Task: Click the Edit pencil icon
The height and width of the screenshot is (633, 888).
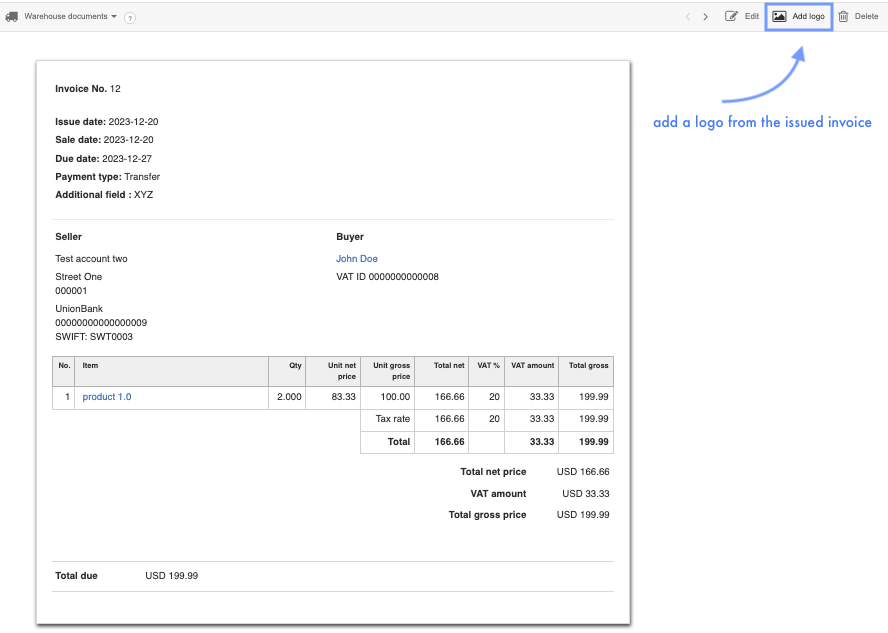Action: 731,16
